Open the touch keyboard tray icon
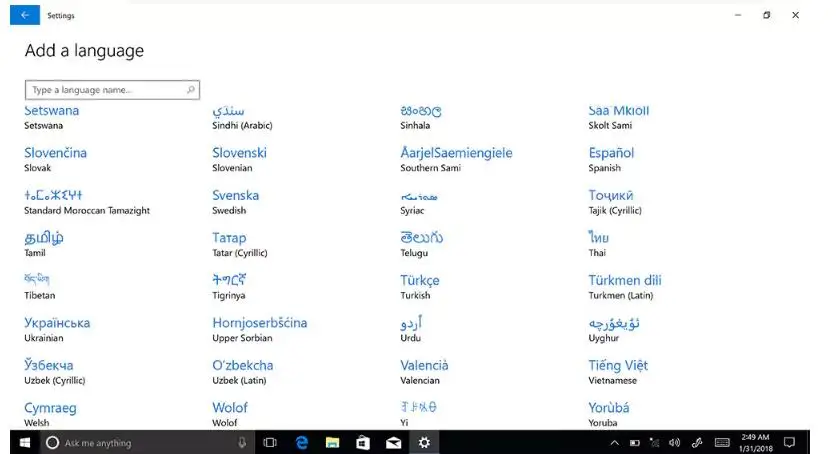 (722, 442)
